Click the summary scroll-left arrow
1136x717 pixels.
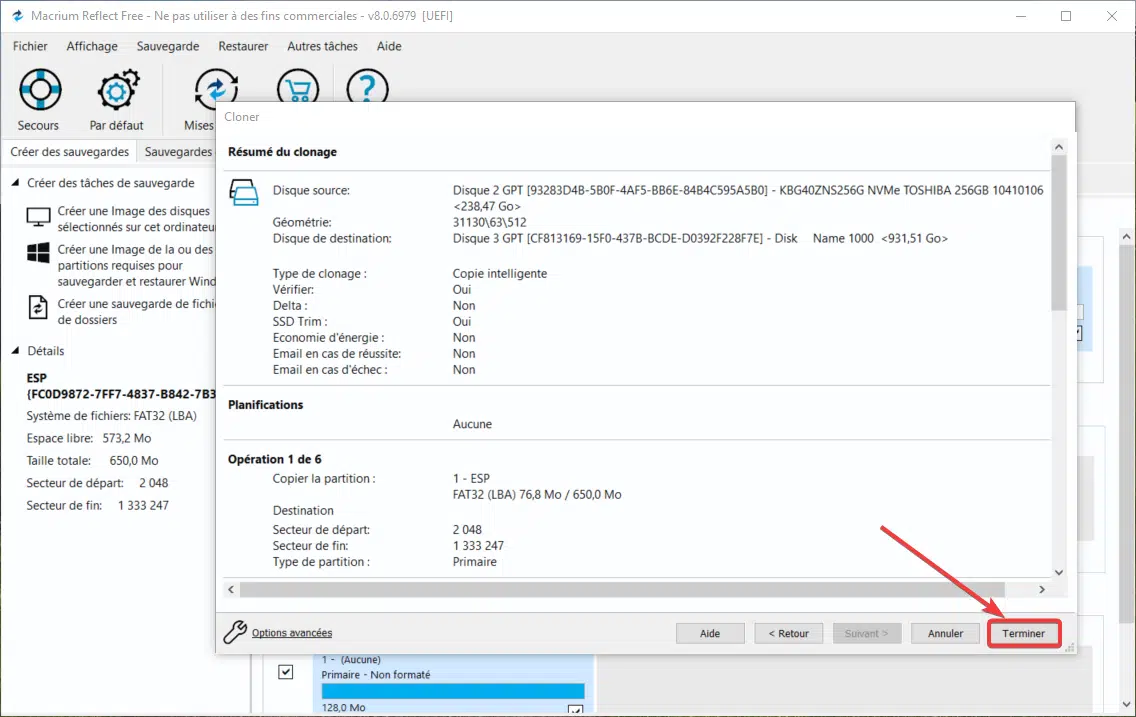tap(231, 590)
